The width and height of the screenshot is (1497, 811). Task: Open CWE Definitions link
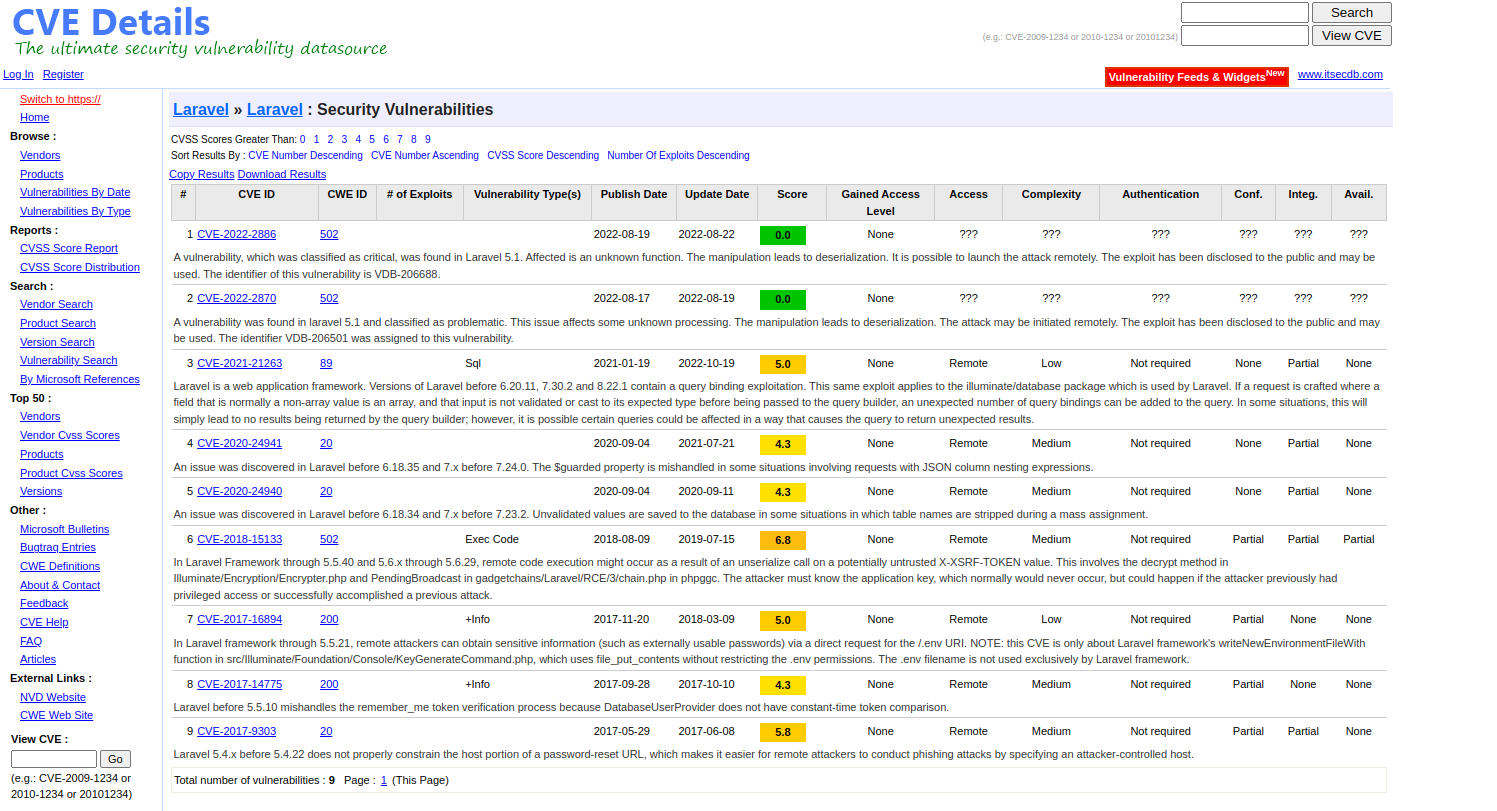point(60,566)
